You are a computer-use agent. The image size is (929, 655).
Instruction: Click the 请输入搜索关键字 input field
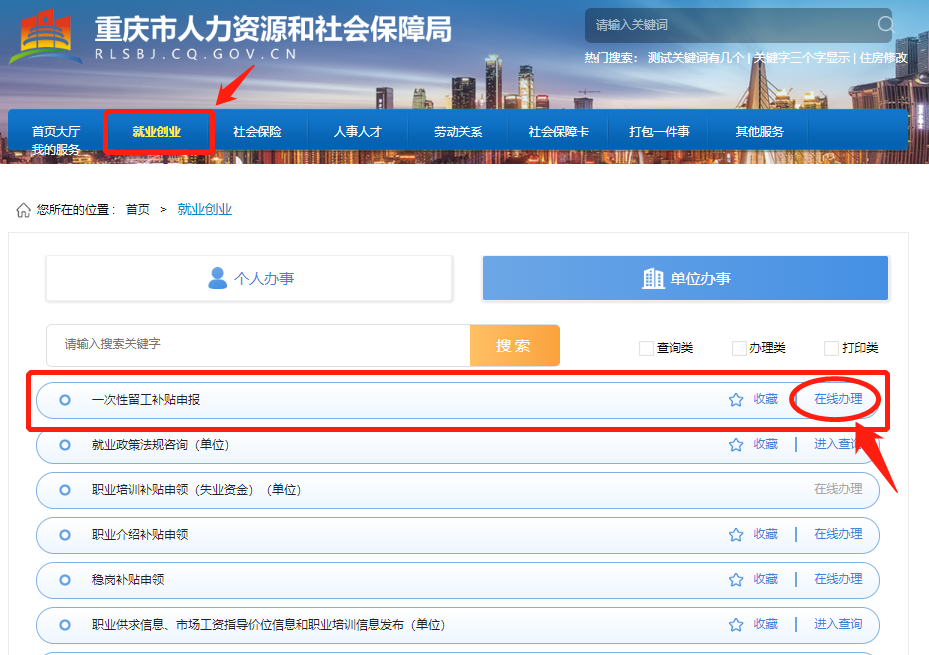(x=258, y=345)
